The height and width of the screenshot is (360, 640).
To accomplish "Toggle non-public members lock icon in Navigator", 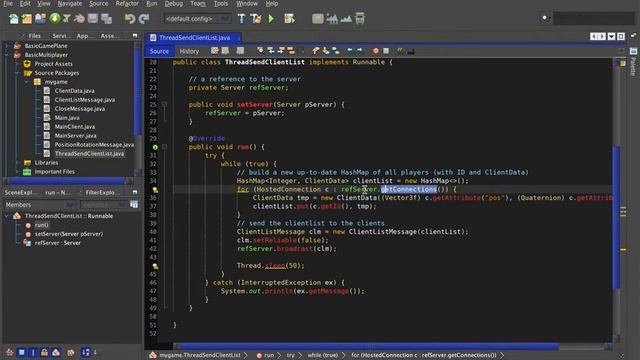I will pos(44,352).
